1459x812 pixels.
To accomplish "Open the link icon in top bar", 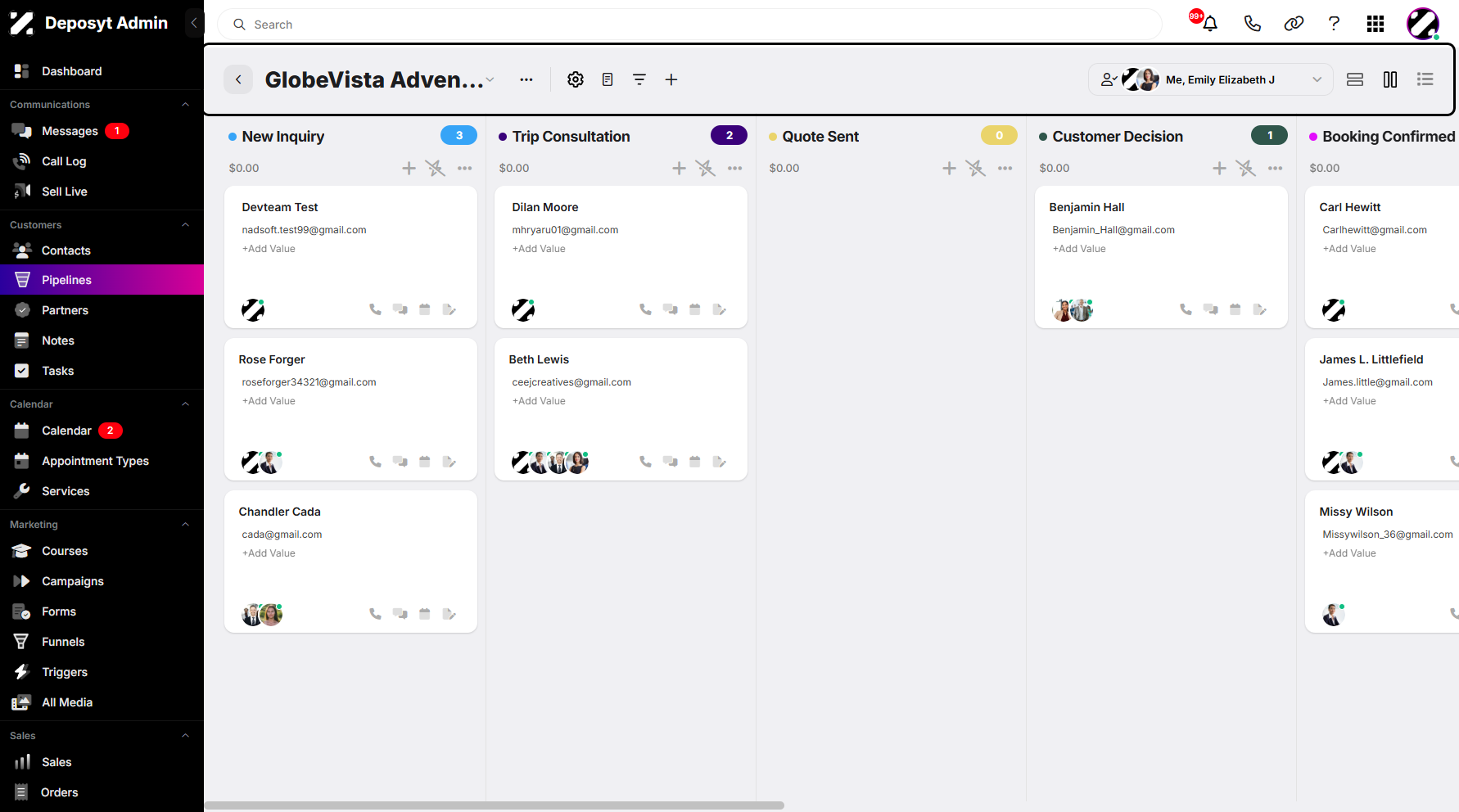I will click(1294, 24).
